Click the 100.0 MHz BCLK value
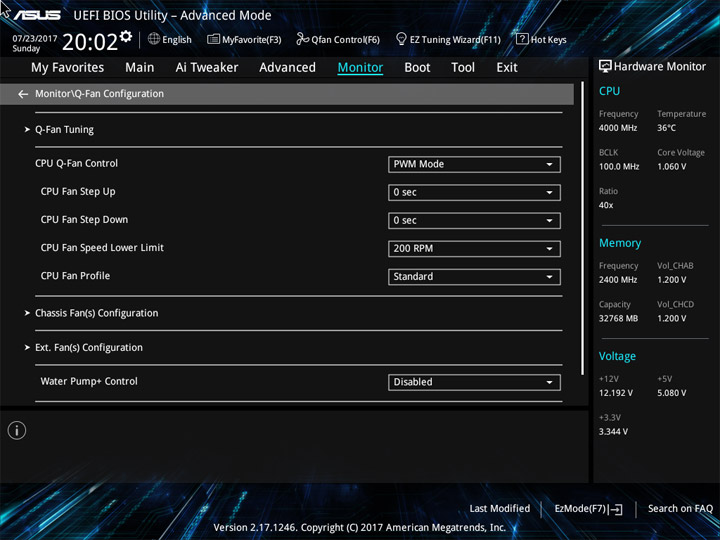 [x=619, y=167]
